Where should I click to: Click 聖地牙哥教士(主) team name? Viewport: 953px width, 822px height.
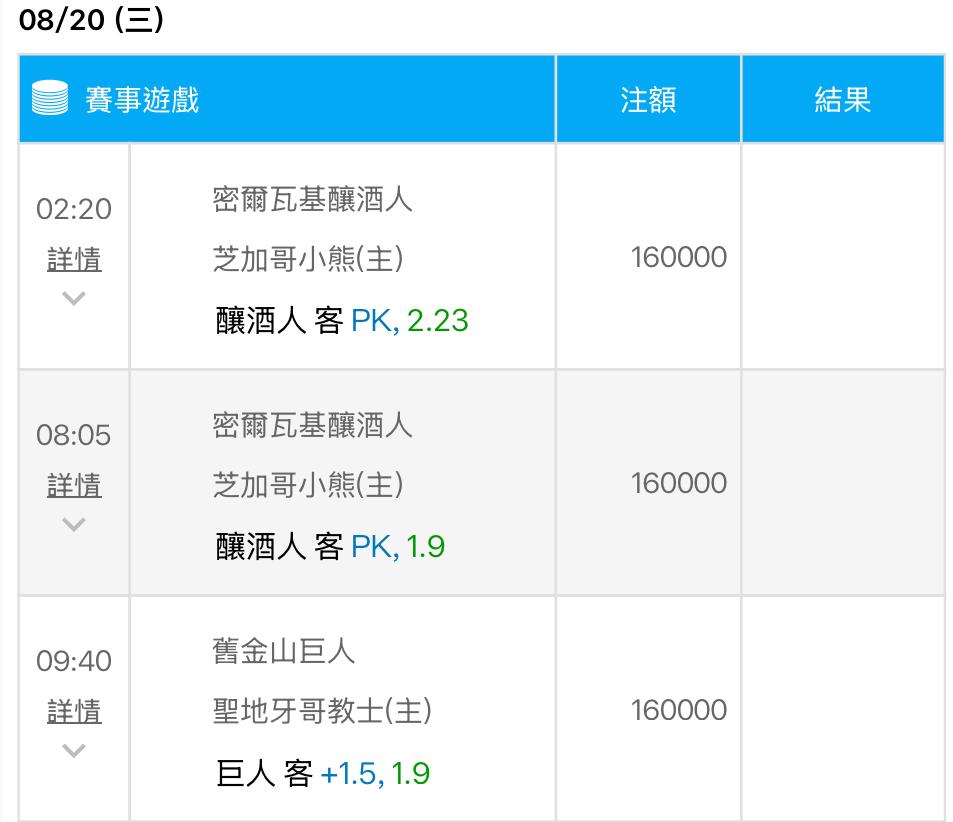322,711
